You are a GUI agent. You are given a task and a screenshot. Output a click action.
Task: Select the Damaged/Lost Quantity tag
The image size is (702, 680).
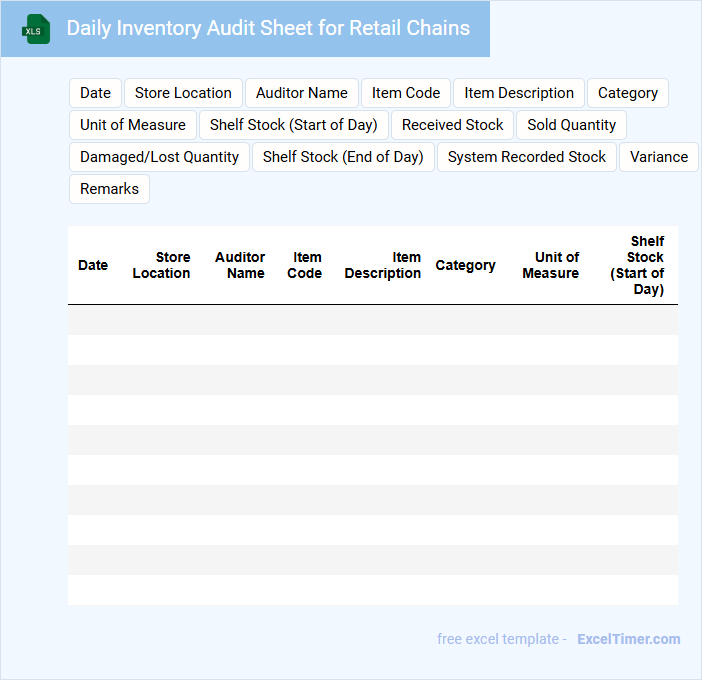pos(159,157)
